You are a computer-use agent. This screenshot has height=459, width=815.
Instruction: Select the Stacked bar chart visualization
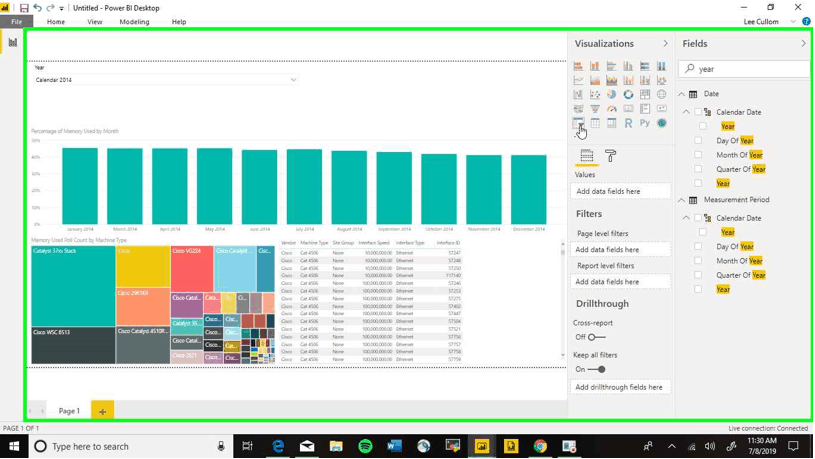(578, 66)
